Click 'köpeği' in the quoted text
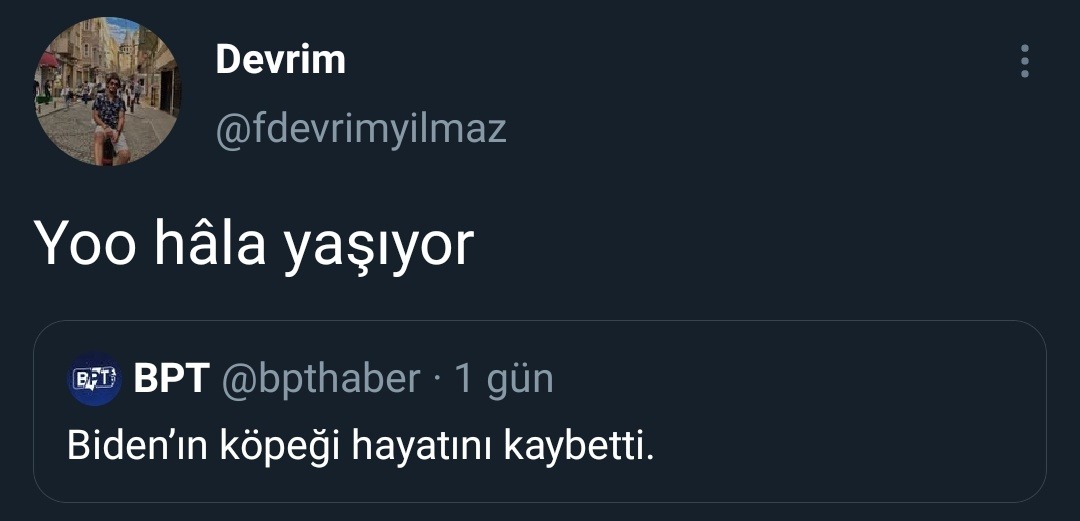 pos(281,449)
